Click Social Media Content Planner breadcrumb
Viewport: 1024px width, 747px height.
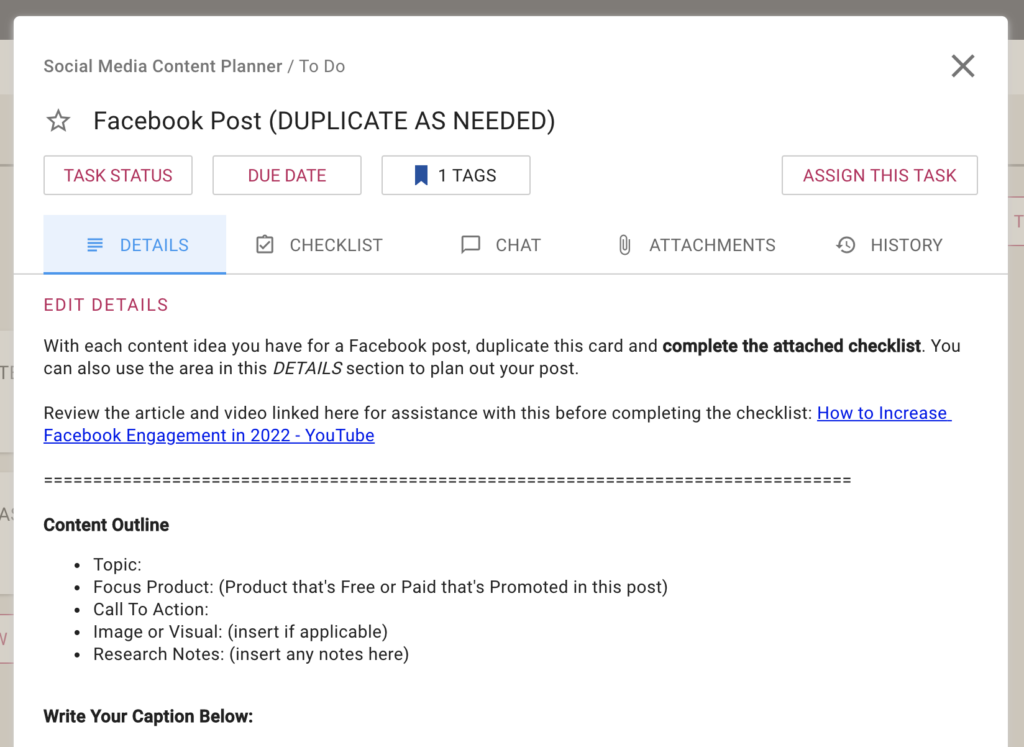pos(163,66)
